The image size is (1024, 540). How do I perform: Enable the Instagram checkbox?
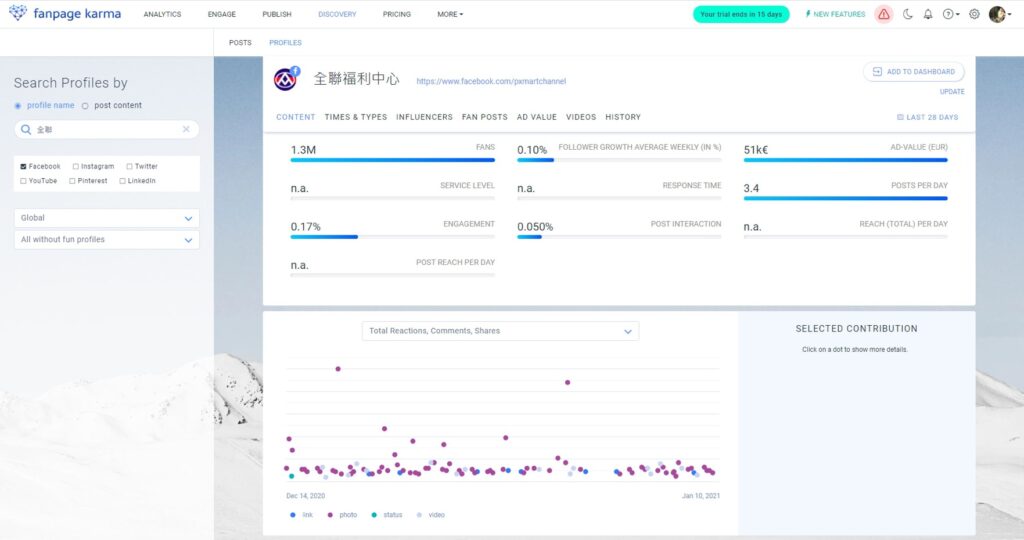pos(76,166)
